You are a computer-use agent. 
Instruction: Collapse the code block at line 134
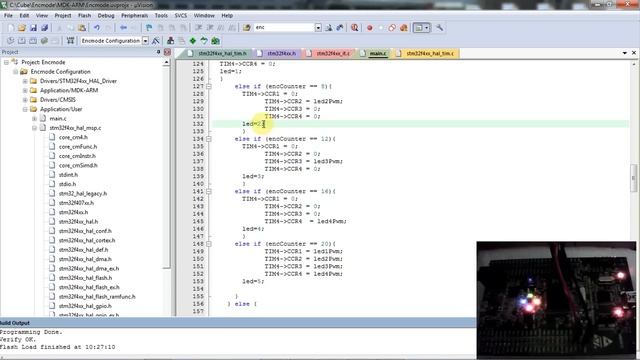tap(209, 139)
